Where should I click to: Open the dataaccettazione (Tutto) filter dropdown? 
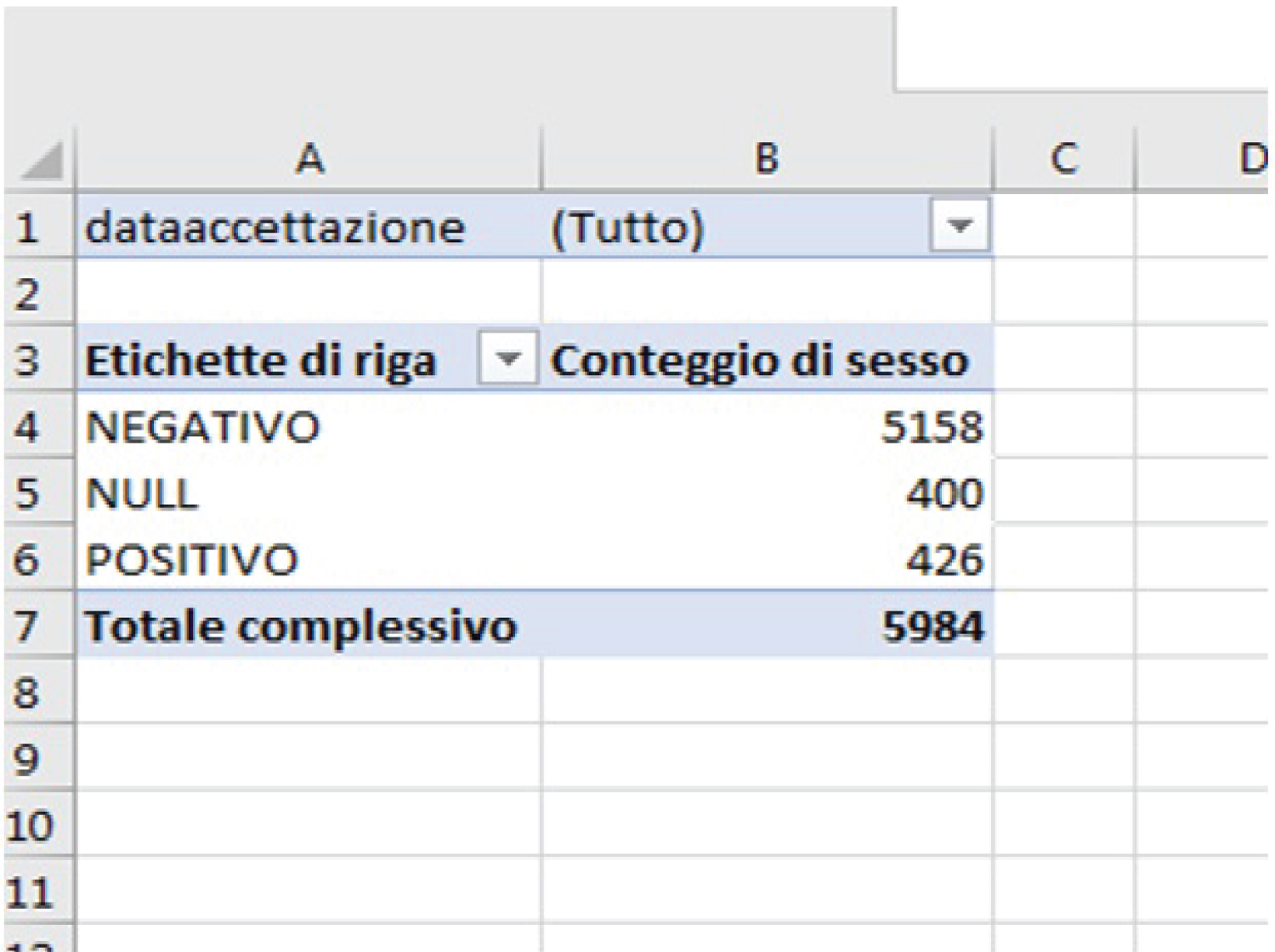coord(960,227)
